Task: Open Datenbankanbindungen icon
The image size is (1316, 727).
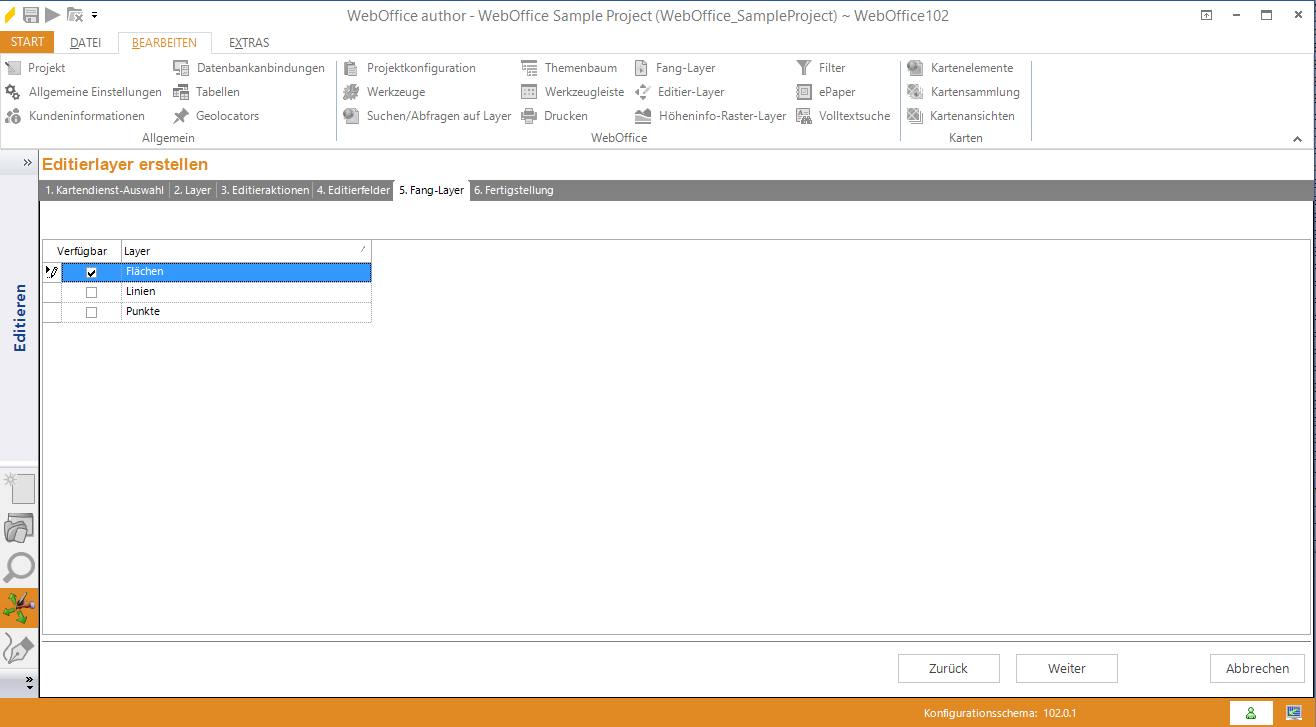Action: [181, 68]
